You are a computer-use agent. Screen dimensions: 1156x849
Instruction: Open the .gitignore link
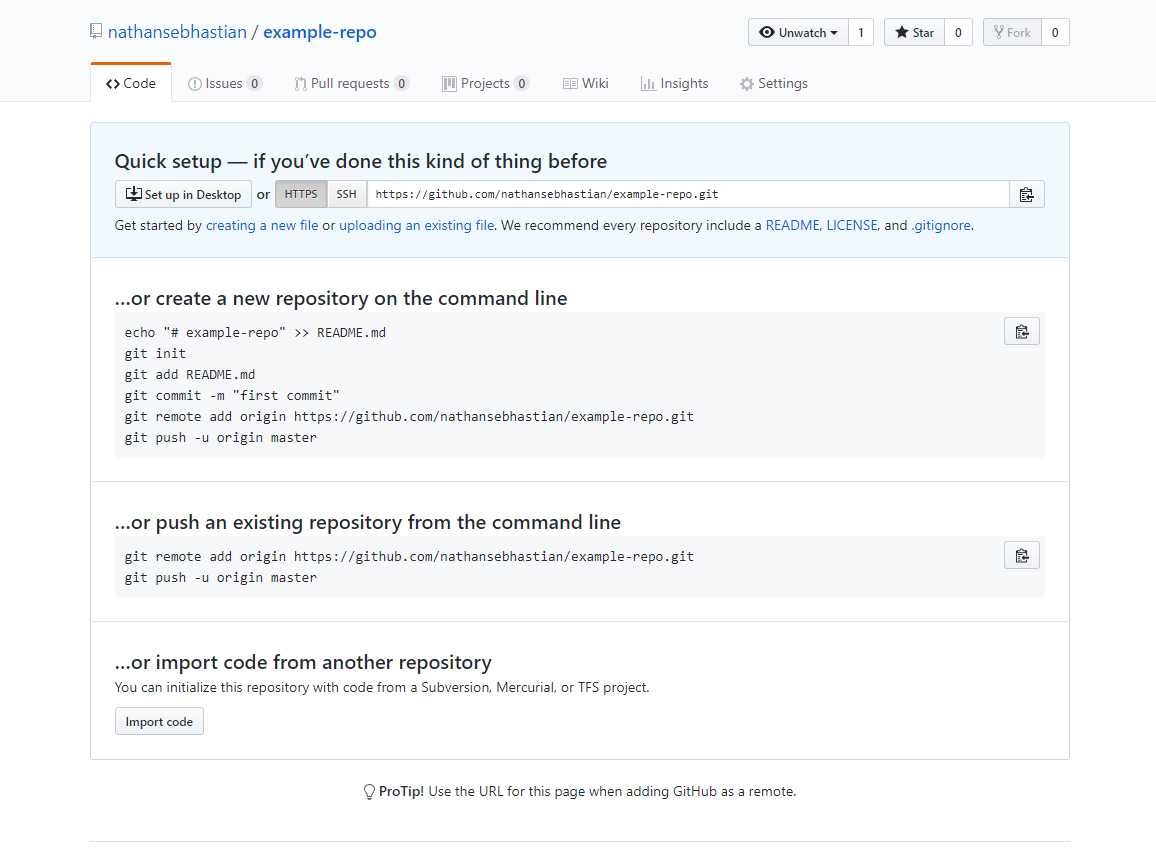[941, 226]
